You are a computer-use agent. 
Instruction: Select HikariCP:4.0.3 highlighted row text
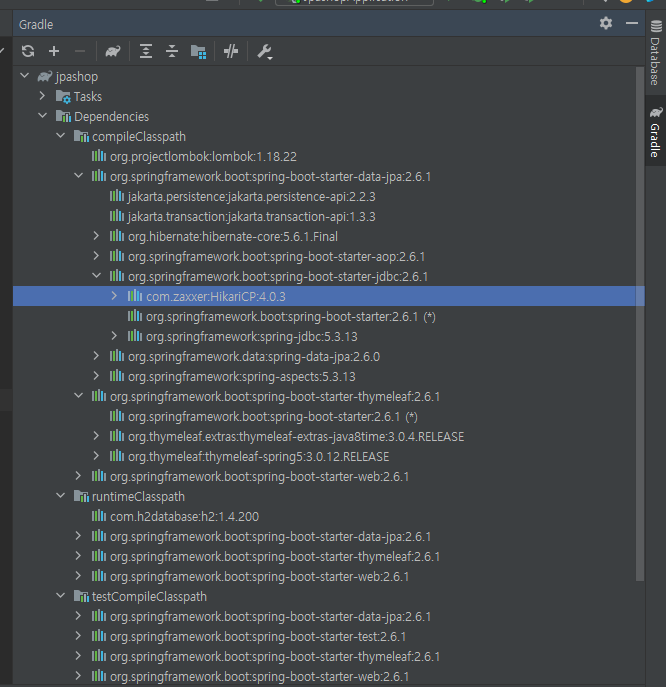(x=216, y=297)
